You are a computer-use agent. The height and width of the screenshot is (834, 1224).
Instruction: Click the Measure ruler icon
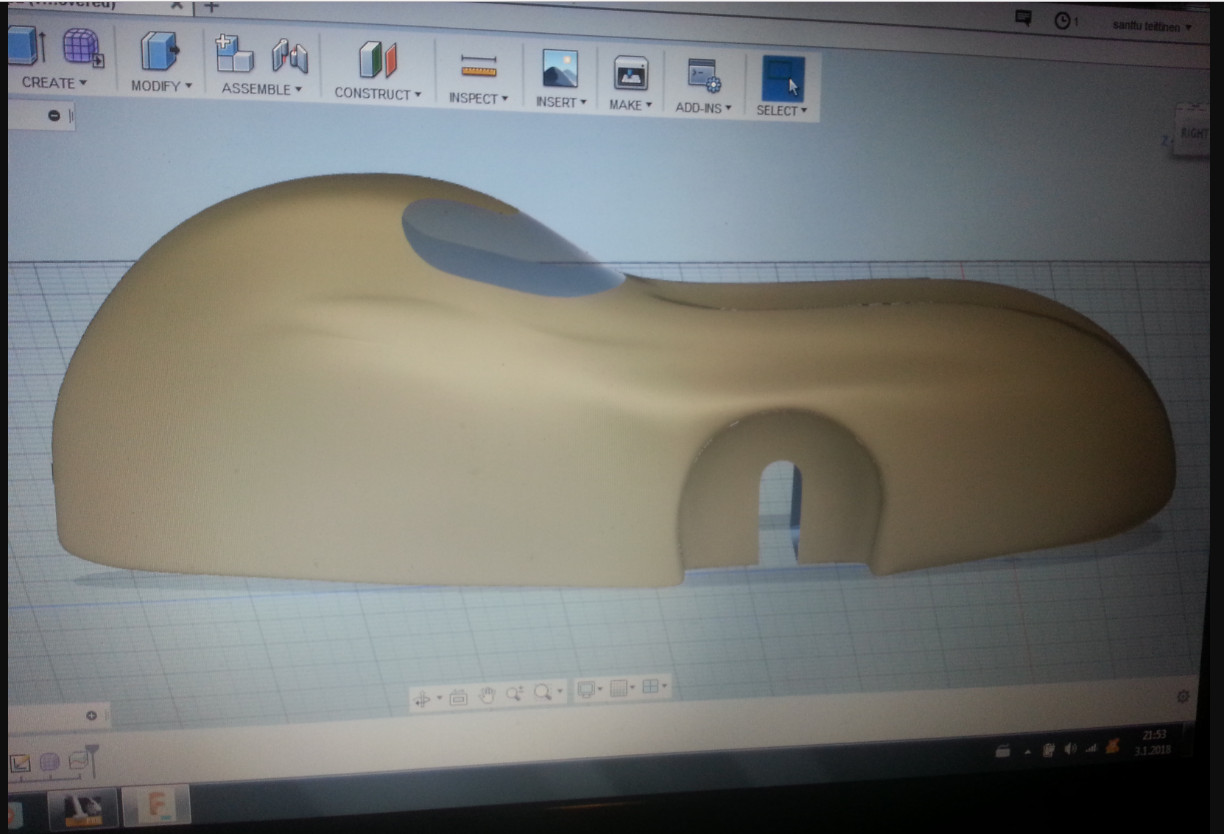click(478, 66)
